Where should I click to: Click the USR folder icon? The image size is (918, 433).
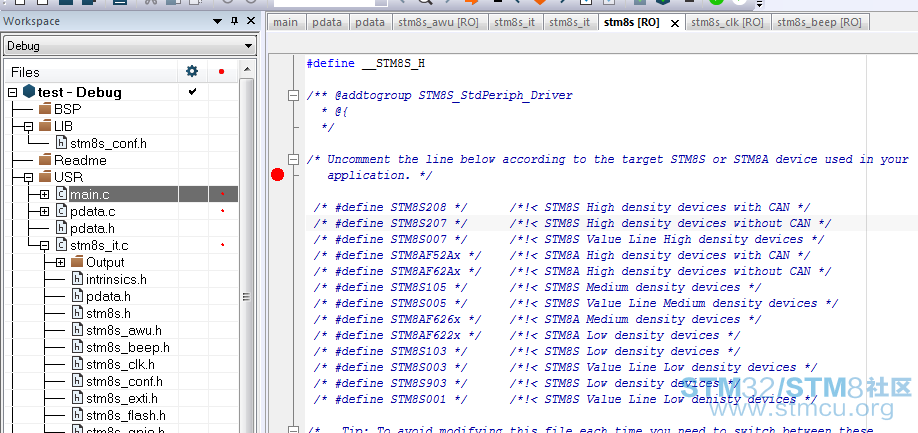click(x=45, y=177)
